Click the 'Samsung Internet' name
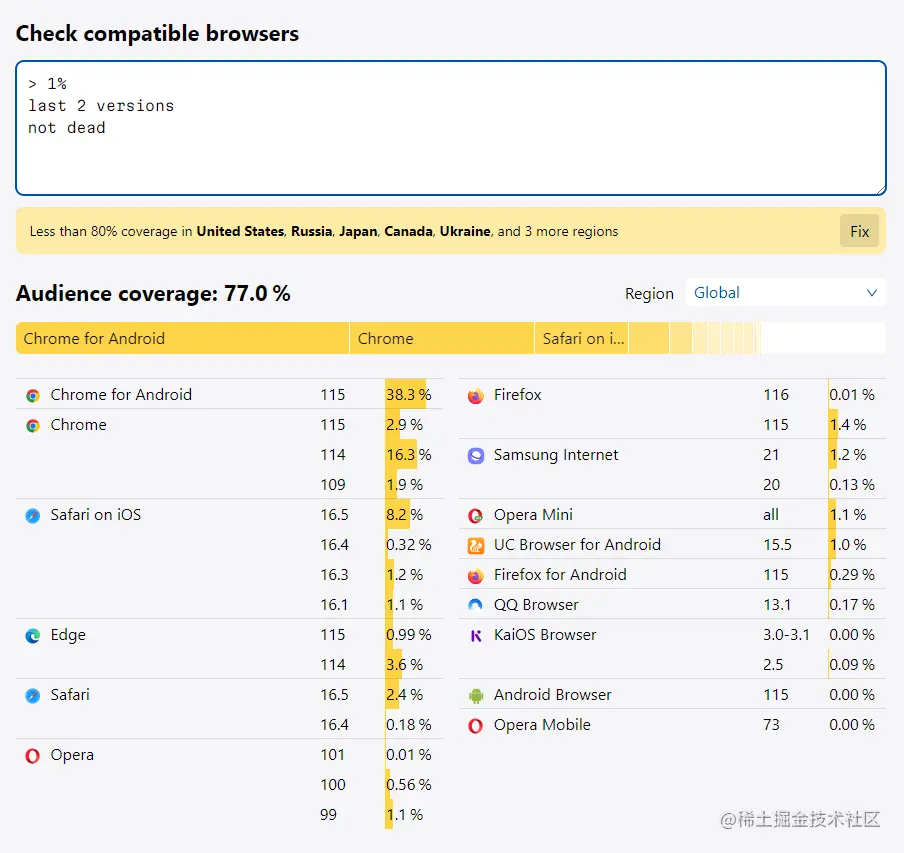The height and width of the screenshot is (853, 904). [556, 455]
